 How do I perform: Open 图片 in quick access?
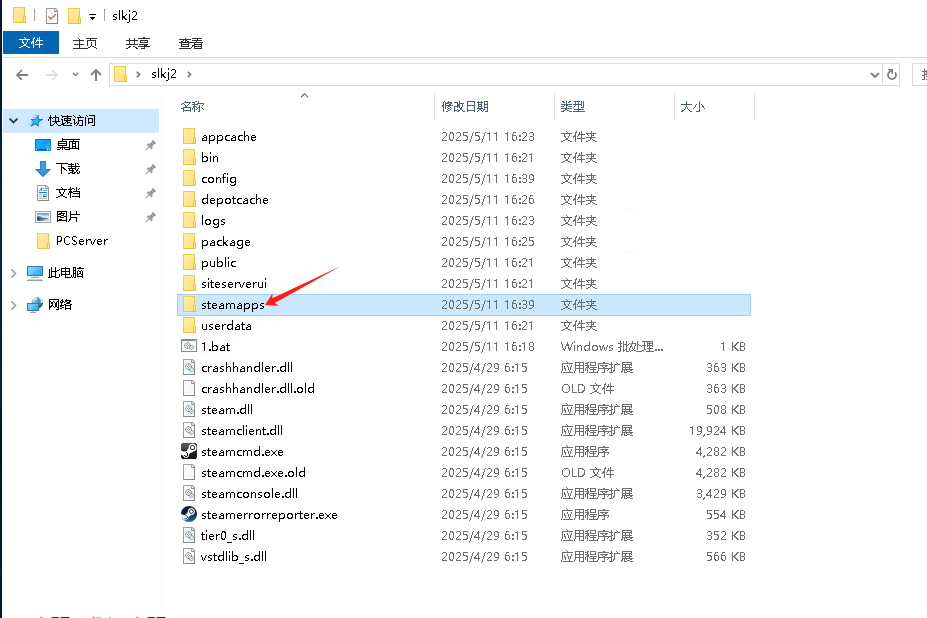(x=68, y=216)
